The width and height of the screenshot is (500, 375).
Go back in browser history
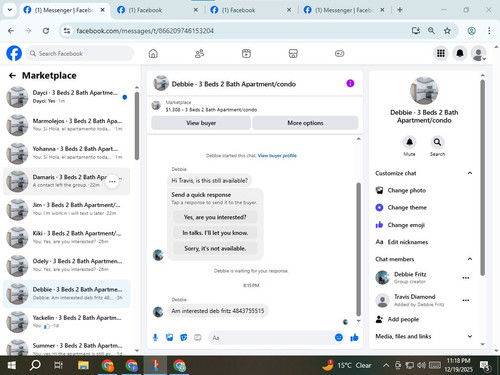[x=11, y=31]
